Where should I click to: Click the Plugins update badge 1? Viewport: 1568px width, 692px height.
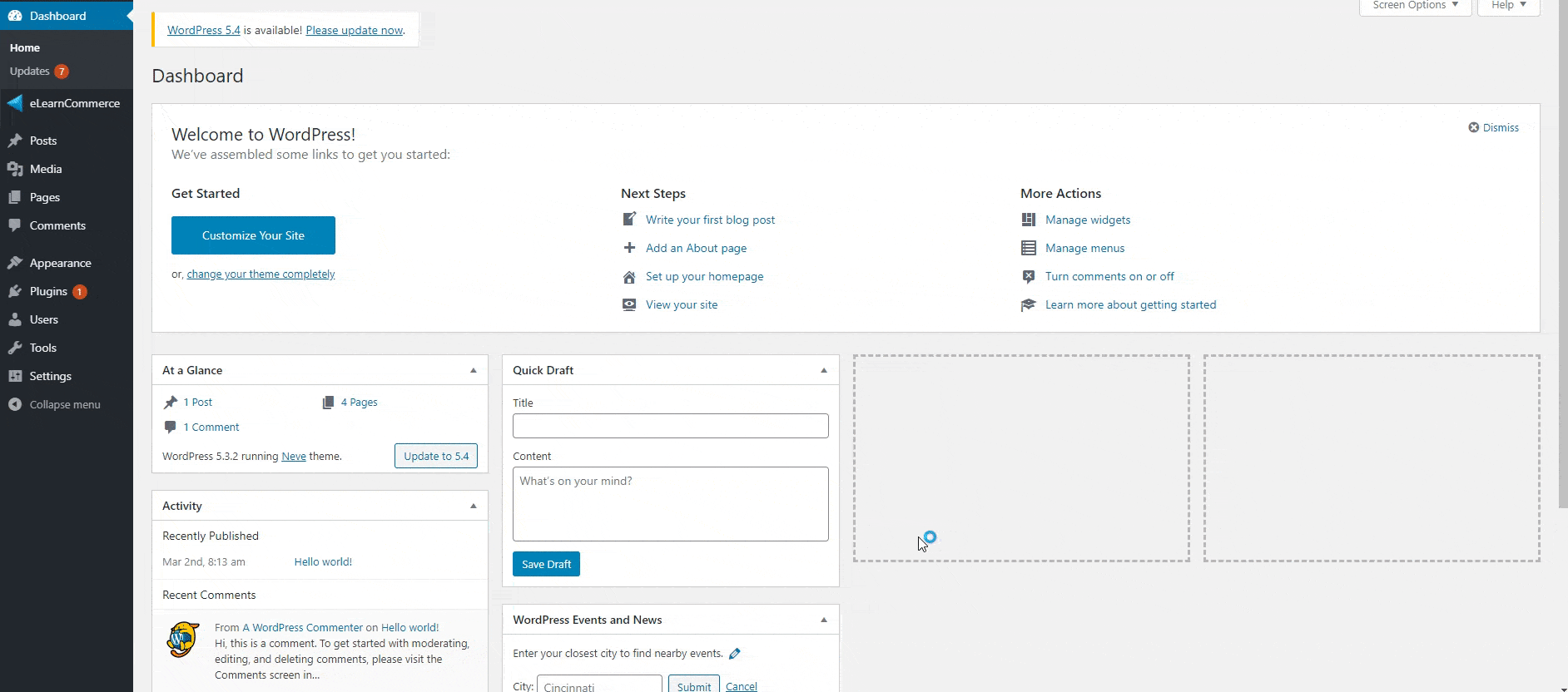[x=80, y=292]
